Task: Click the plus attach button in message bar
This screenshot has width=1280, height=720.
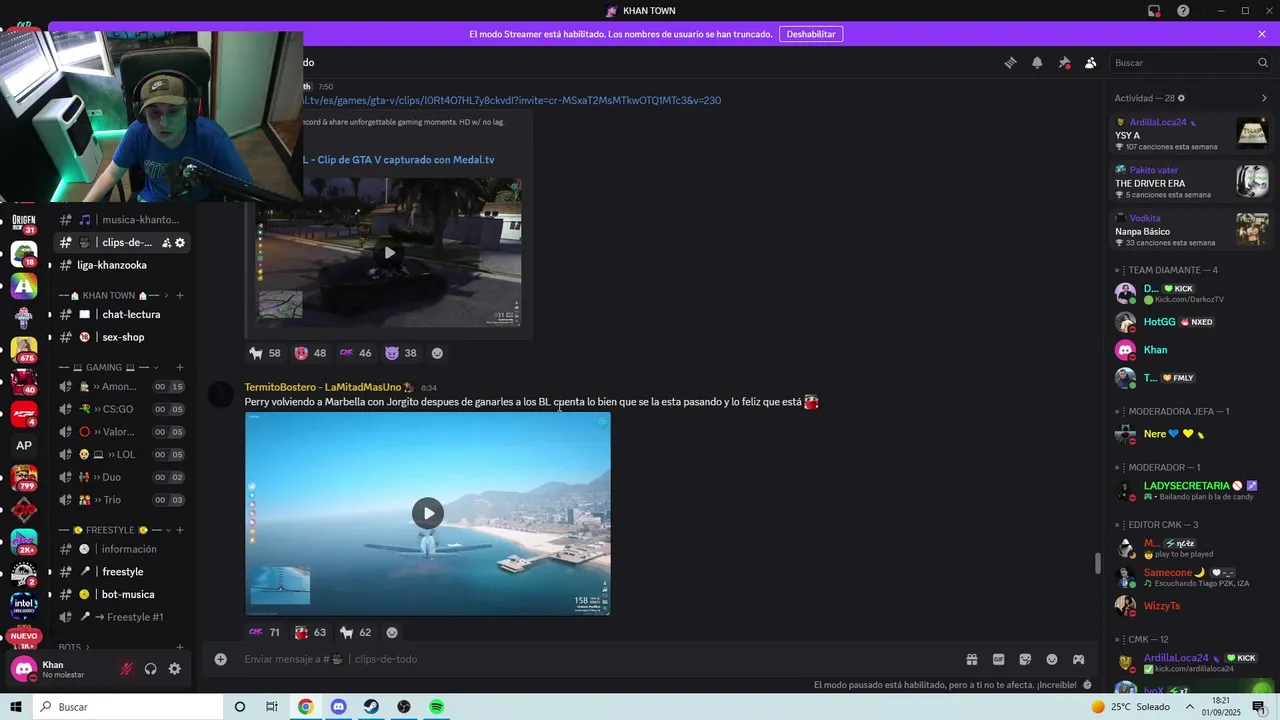Action: pyautogui.click(x=221, y=659)
